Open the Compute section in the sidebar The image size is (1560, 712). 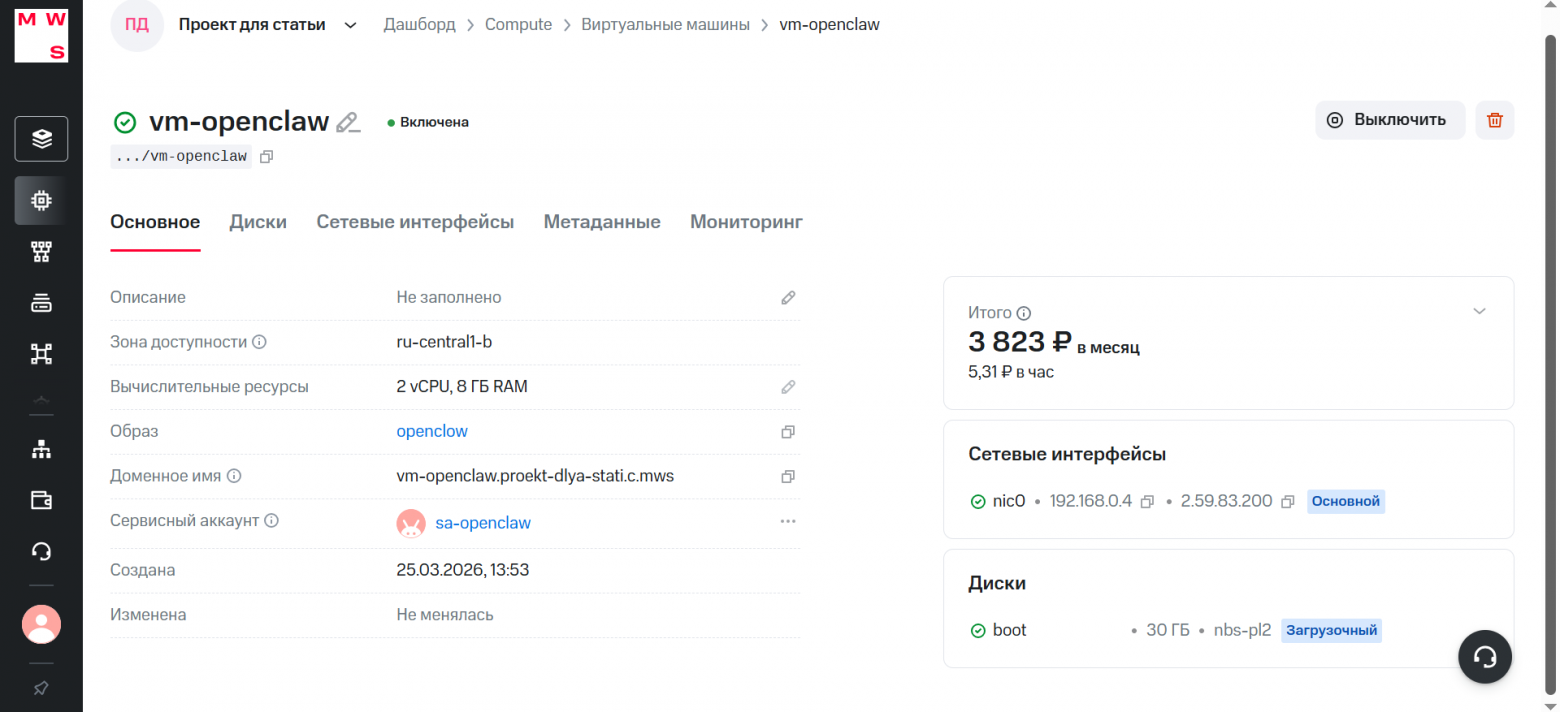click(41, 200)
